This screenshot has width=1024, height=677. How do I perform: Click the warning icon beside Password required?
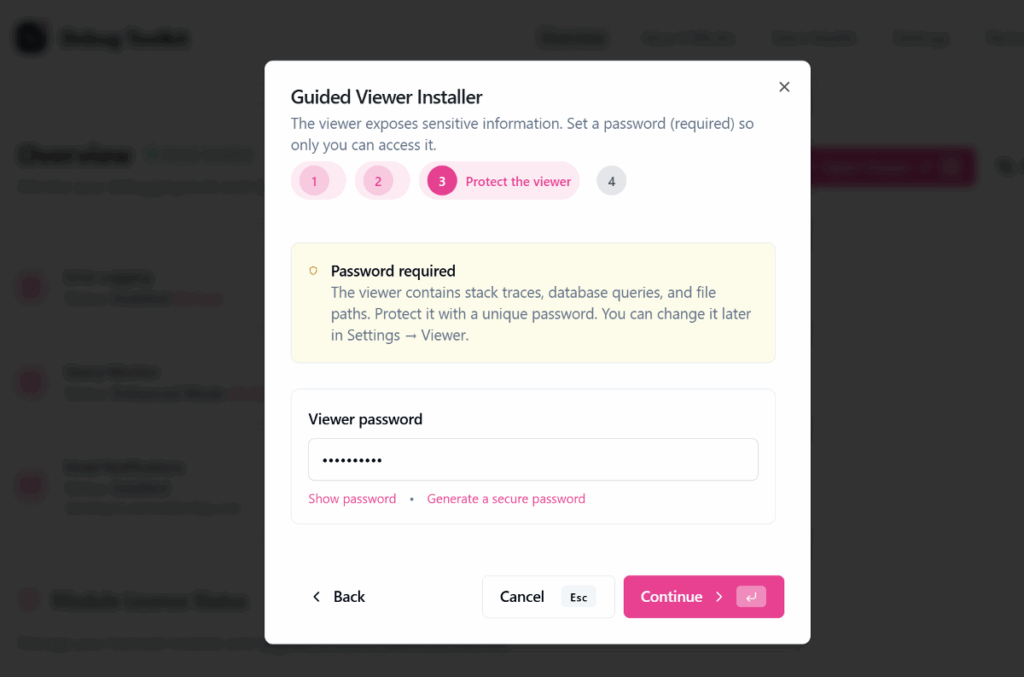pos(313,270)
